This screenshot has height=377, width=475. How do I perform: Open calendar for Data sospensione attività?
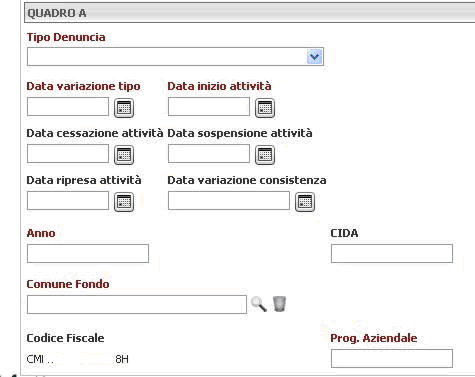tap(265, 155)
